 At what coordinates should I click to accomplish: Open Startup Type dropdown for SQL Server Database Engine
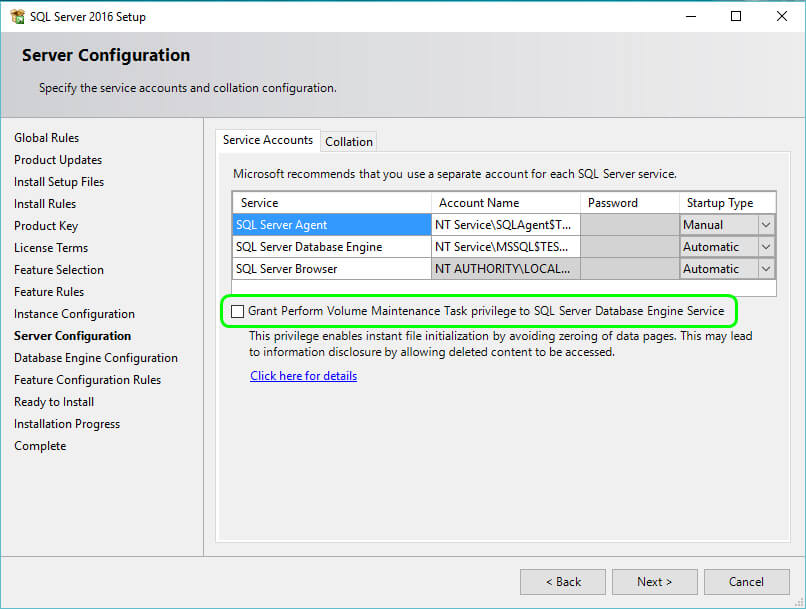[x=766, y=247]
